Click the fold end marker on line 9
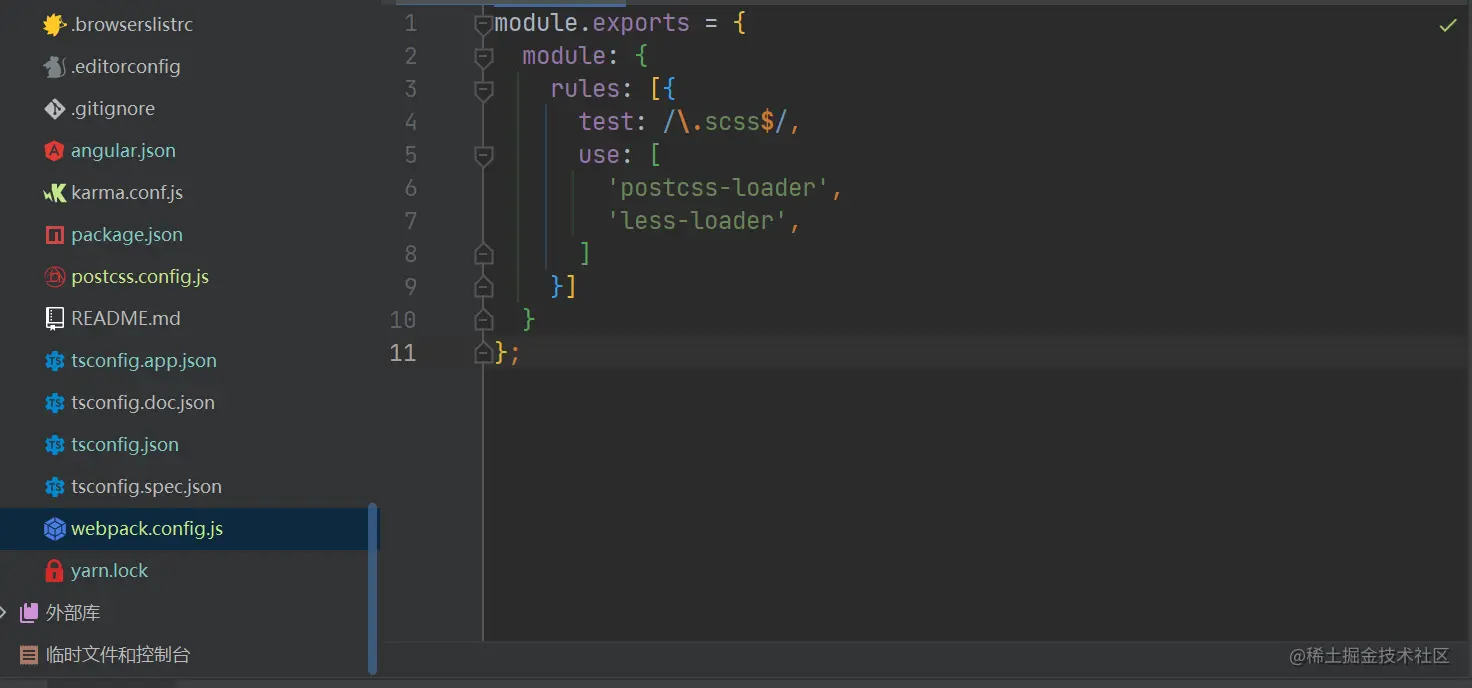Viewport: 1472px width, 688px height. pos(484,287)
